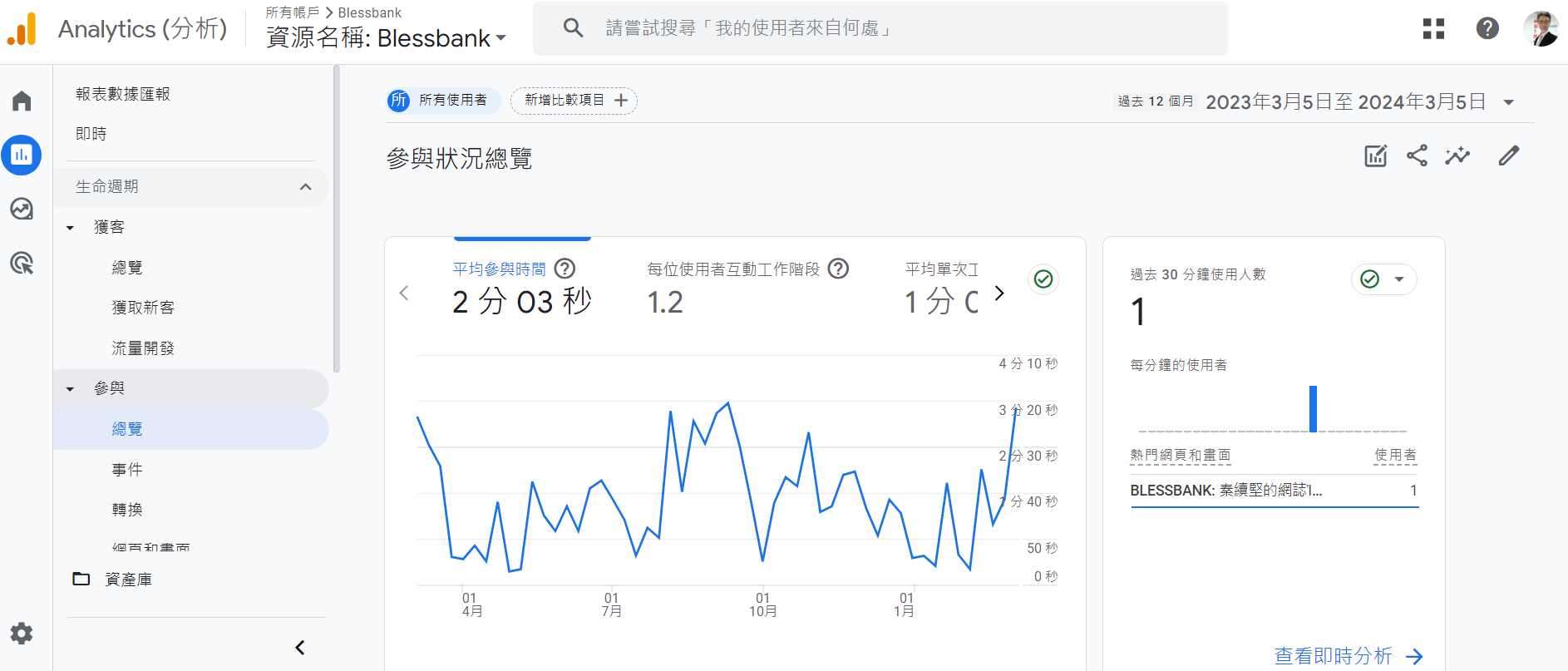
Task: Click 所有帳戶 breadcrumb
Action: (x=292, y=12)
